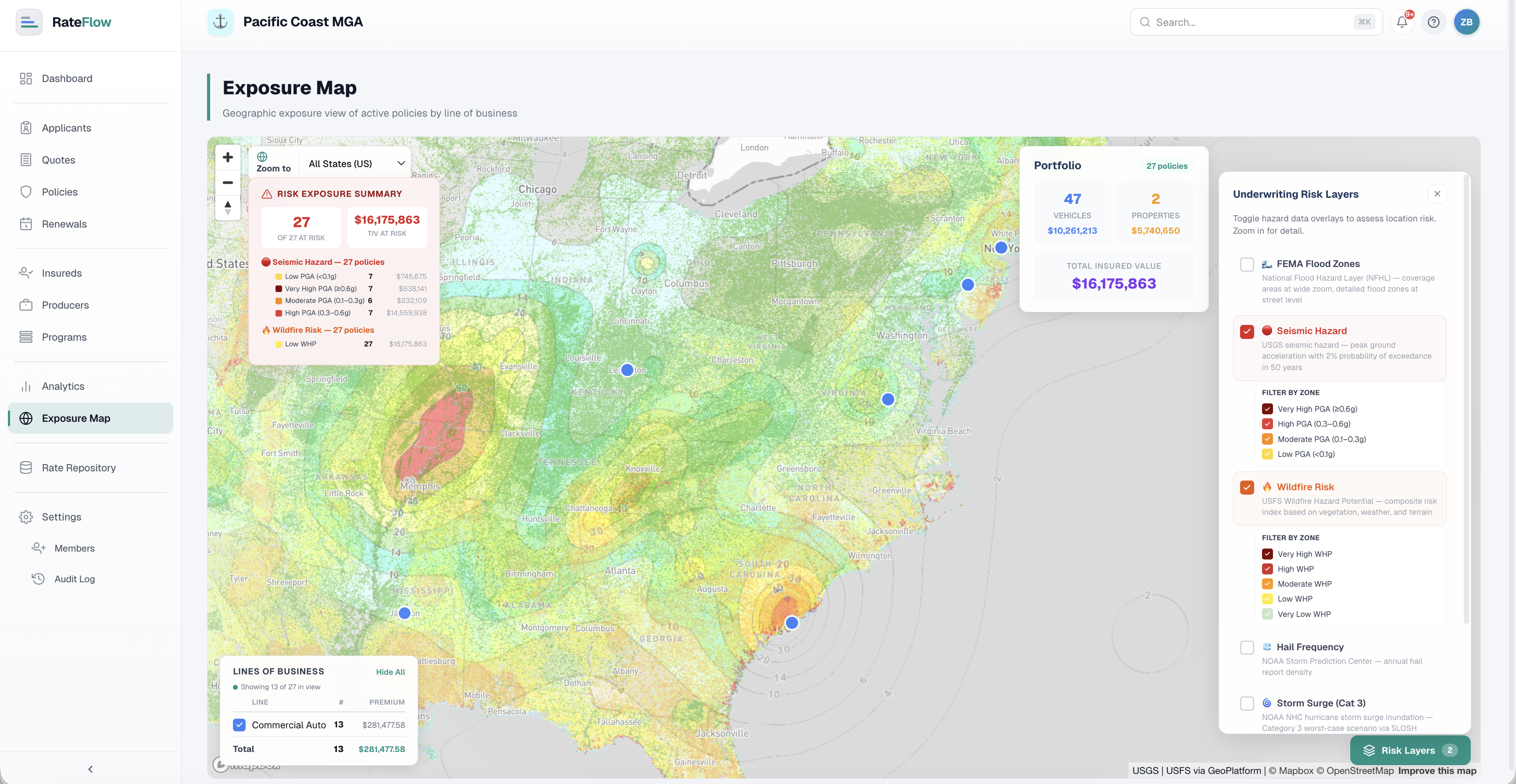
Task: Open the Quotes page
Action: pyautogui.click(x=91, y=160)
